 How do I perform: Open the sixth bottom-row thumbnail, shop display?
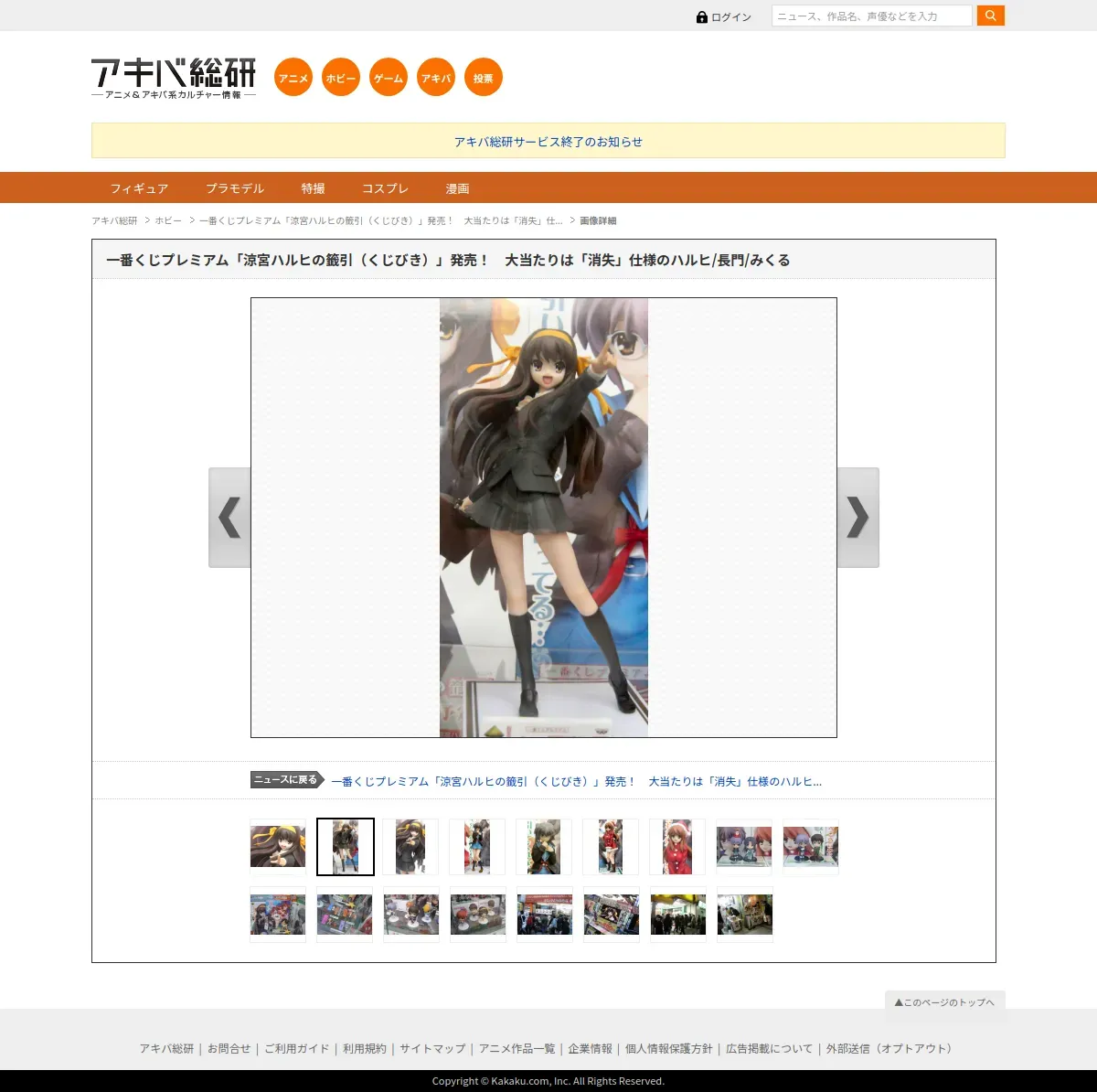click(612, 915)
